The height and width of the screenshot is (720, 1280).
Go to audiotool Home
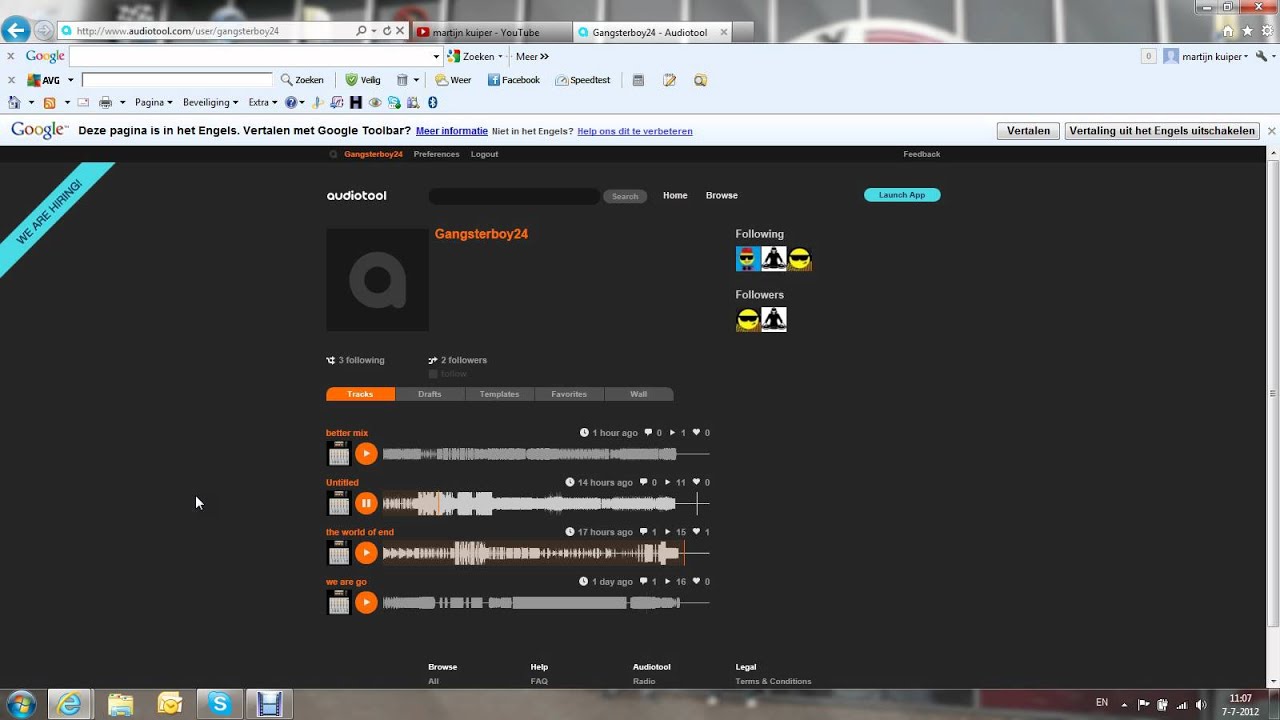(x=675, y=195)
